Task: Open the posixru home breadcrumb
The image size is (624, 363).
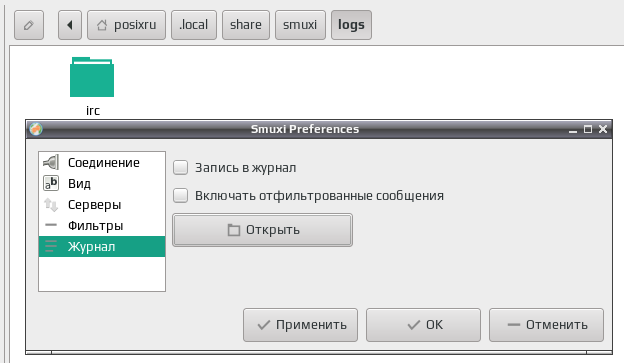Action: pyautogui.click(x=126, y=25)
